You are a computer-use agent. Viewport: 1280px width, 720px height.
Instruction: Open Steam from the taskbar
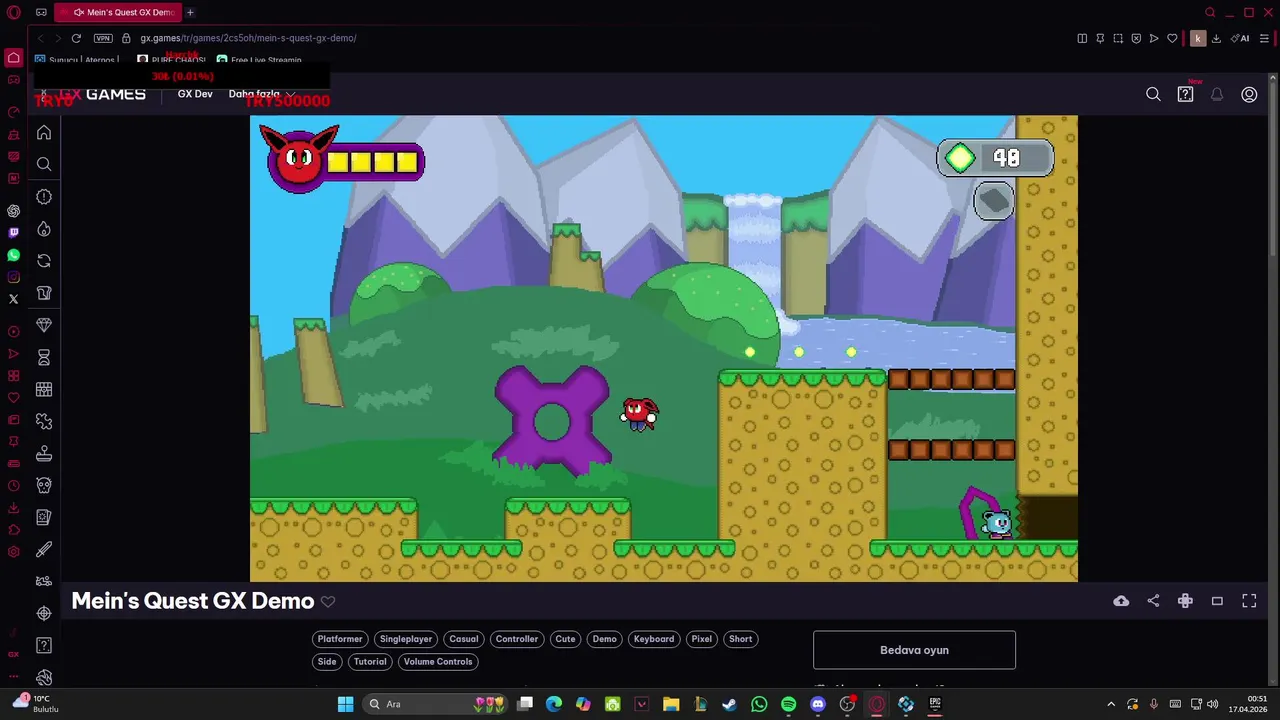tap(729, 704)
